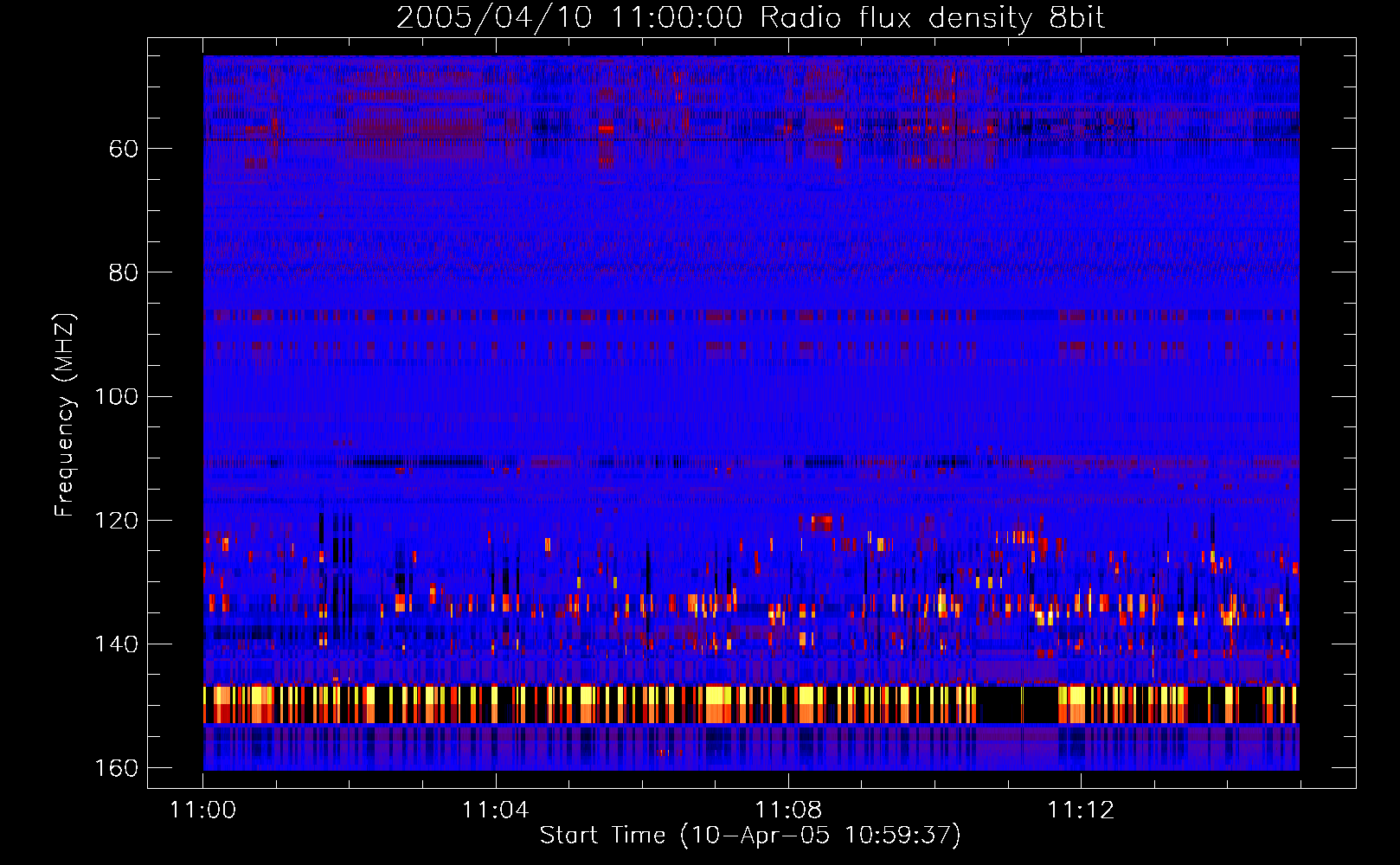This screenshot has width=1400, height=865.
Task: Click the 11:12 time axis label
Action: tap(1080, 811)
